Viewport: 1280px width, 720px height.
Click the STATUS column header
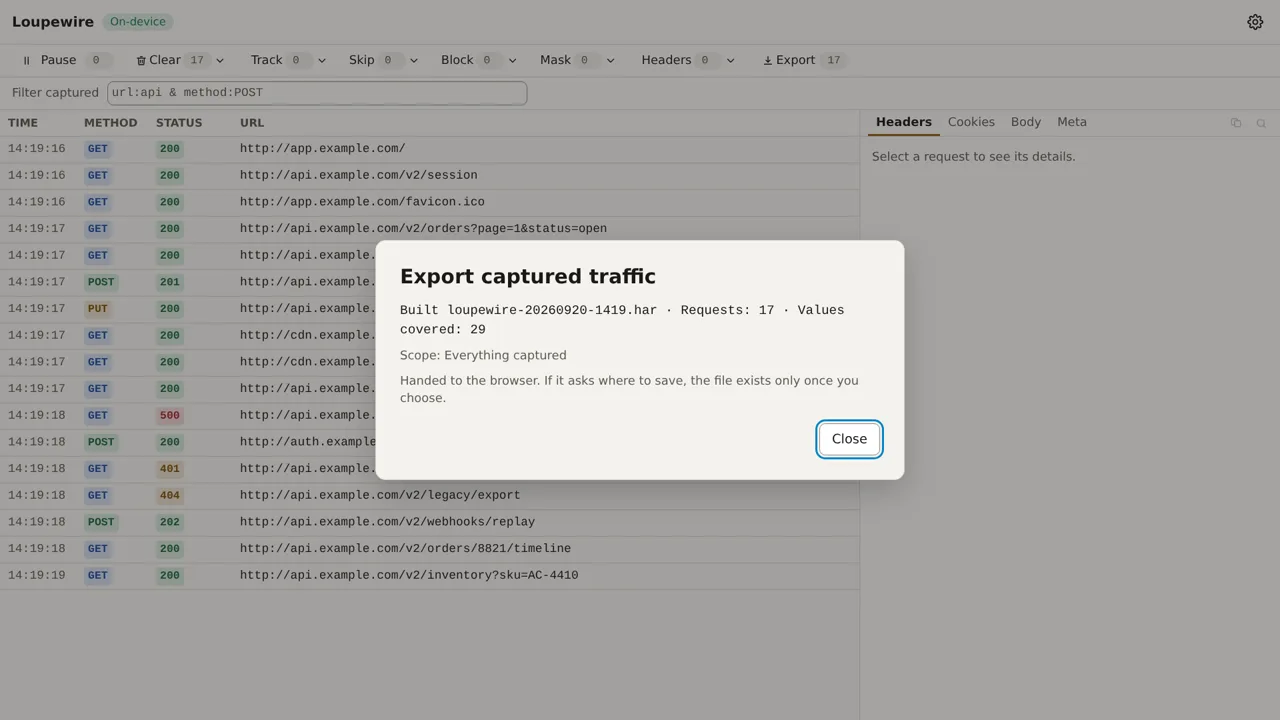click(179, 123)
